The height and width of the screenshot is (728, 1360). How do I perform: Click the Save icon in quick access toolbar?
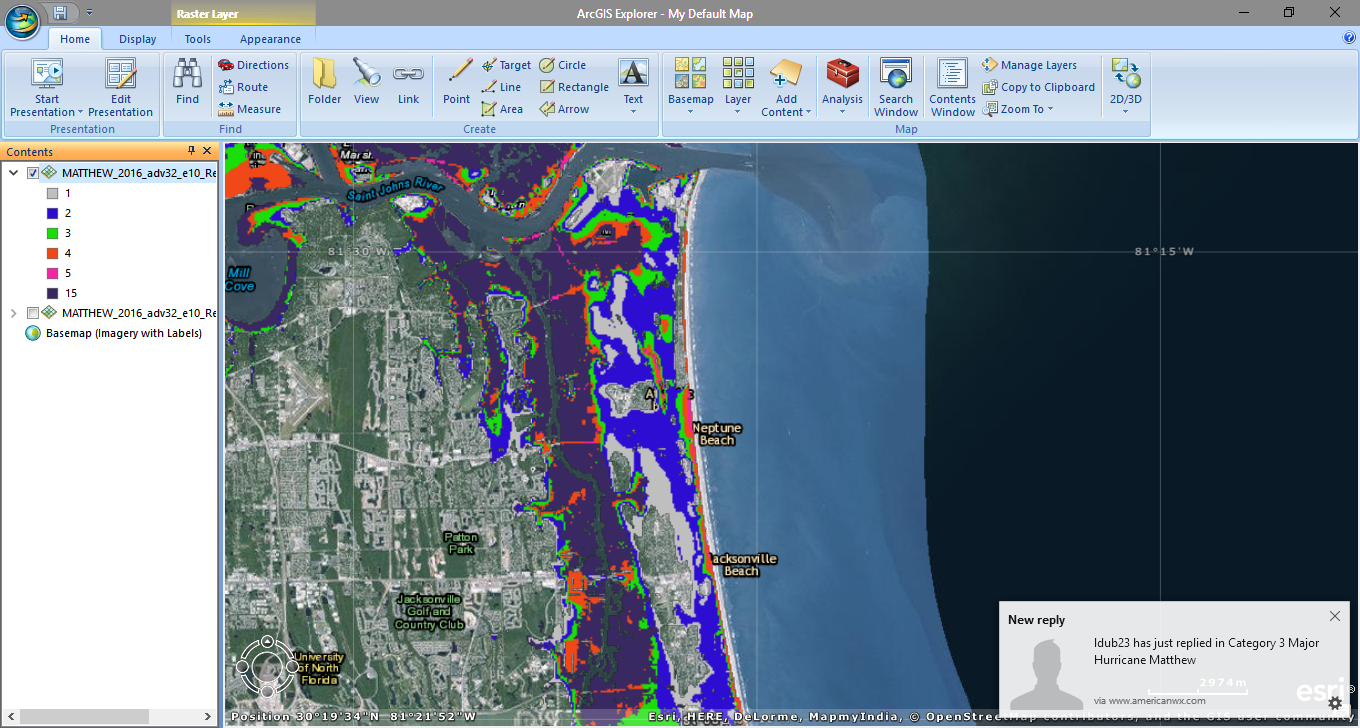pyautogui.click(x=60, y=12)
